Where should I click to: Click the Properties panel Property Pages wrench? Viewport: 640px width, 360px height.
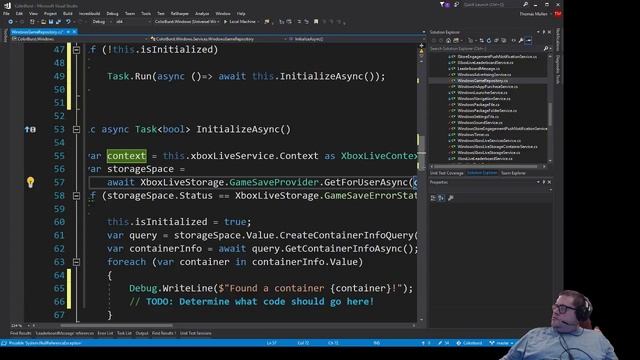click(x=451, y=198)
